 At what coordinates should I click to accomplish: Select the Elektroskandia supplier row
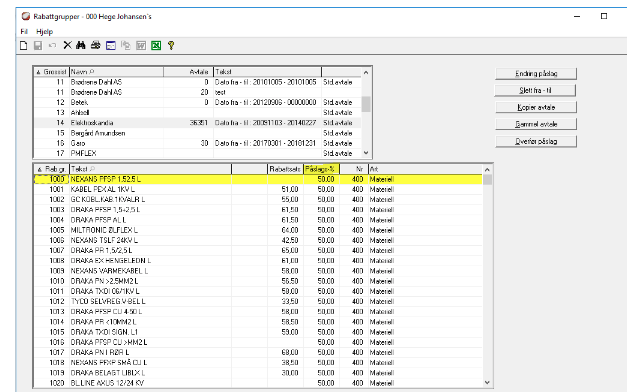click(x=198, y=123)
